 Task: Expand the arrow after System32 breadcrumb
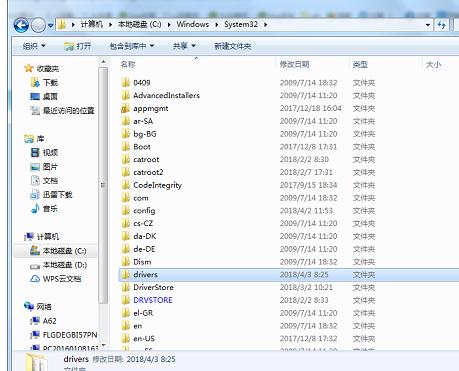click(x=265, y=25)
